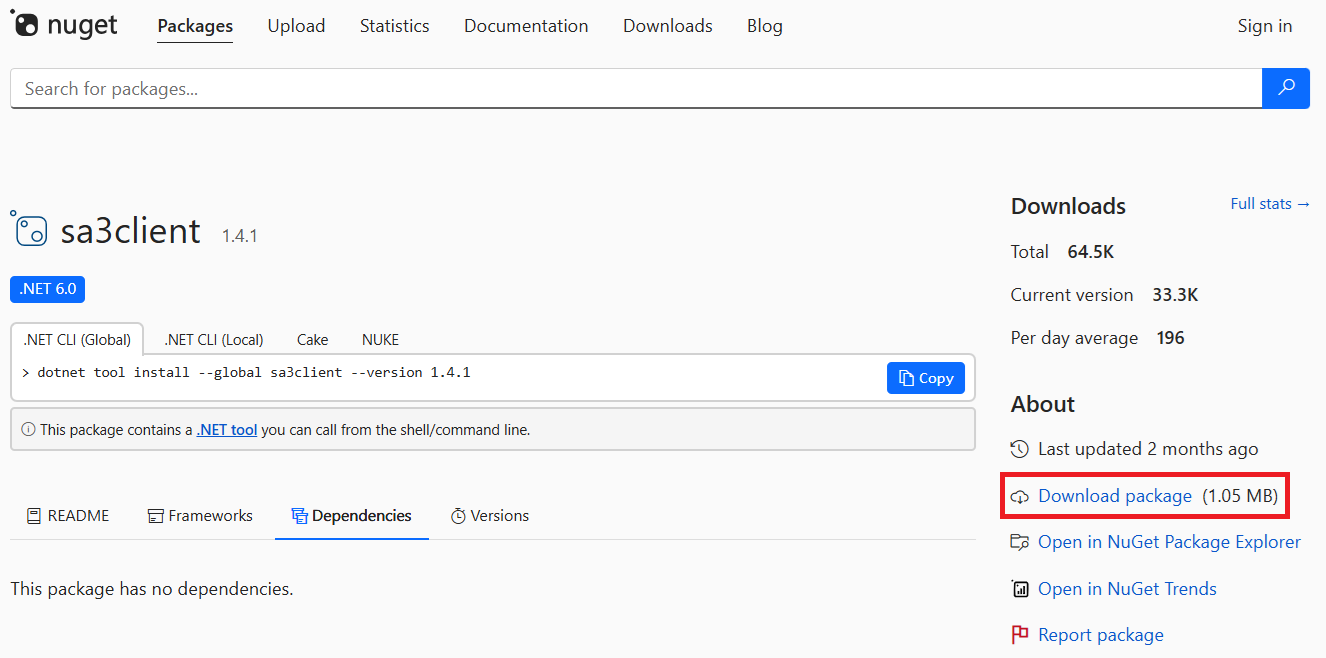Click the sa3client package icon

[29, 229]
